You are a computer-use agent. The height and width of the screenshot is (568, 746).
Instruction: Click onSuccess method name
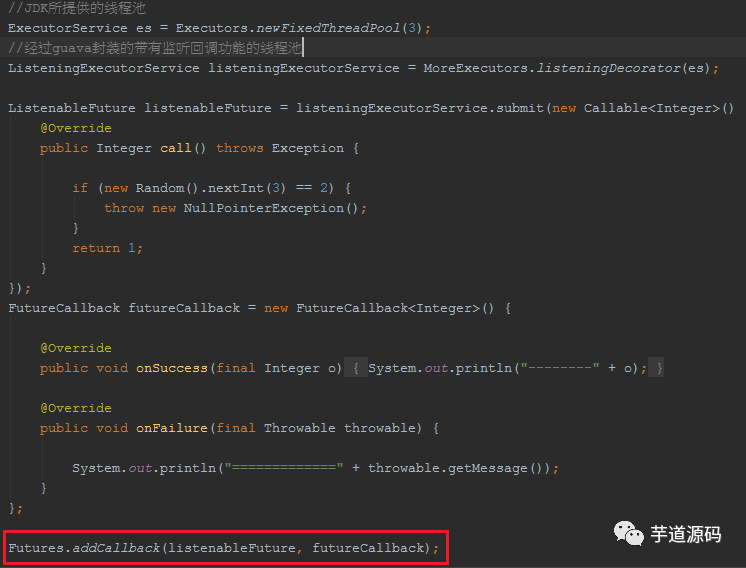pyautogui.click(x=172, y=368)
